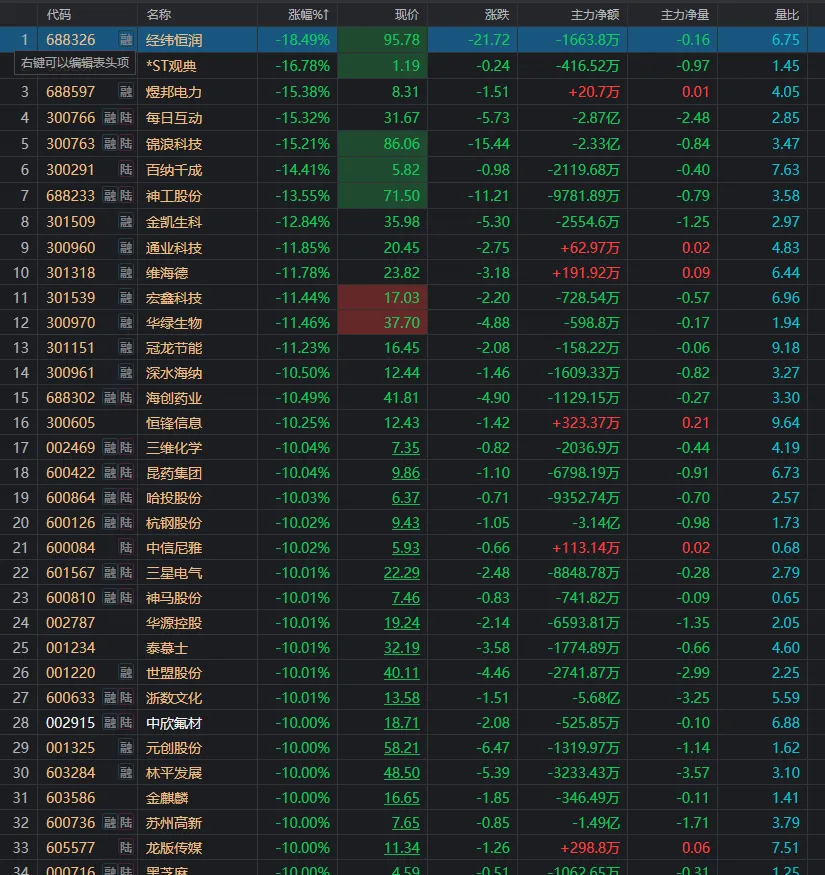Viewport: 825px width, 875px height.
Task: Click the 陆 badge on the 苏州高新 row
Action: coord(126,823)
